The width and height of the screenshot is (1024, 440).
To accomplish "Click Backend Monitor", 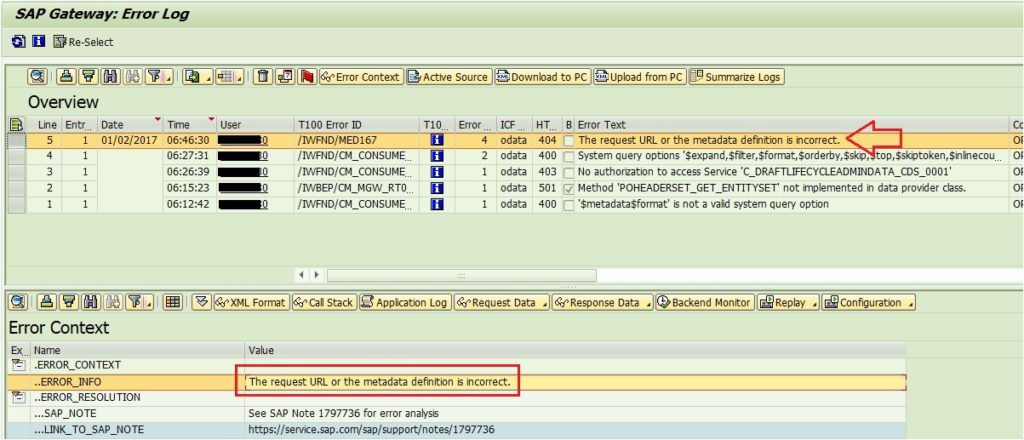I will (x=705, y=302).
